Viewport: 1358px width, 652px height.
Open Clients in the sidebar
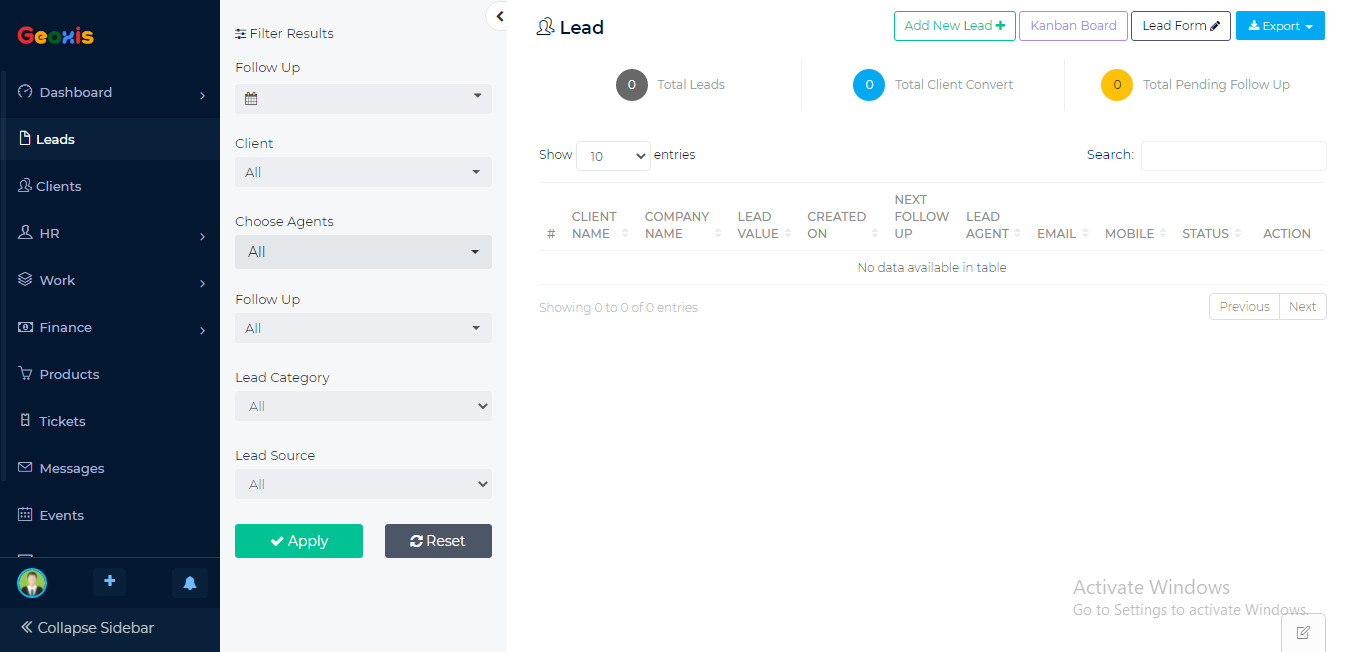point(60,187)
